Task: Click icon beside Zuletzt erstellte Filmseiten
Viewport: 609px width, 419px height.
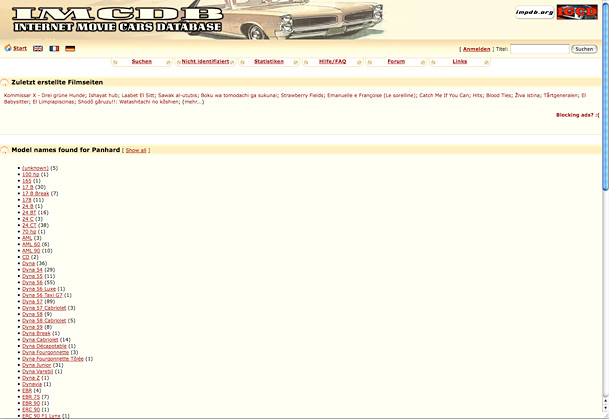Action: 5,82
